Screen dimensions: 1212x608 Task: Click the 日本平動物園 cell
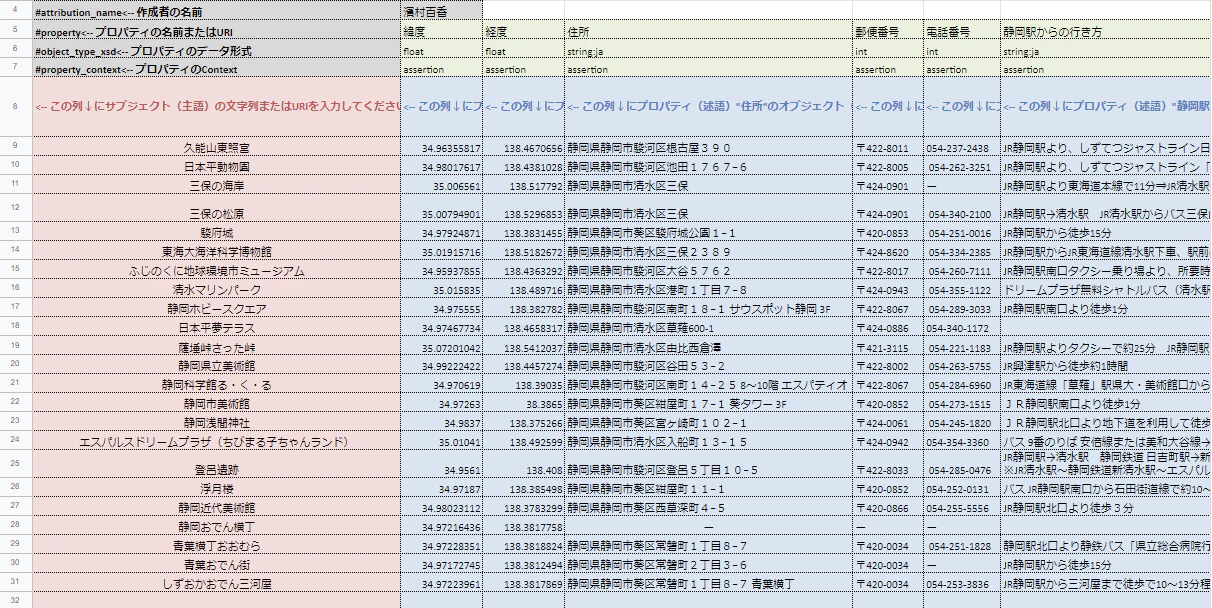pos(216,167)
